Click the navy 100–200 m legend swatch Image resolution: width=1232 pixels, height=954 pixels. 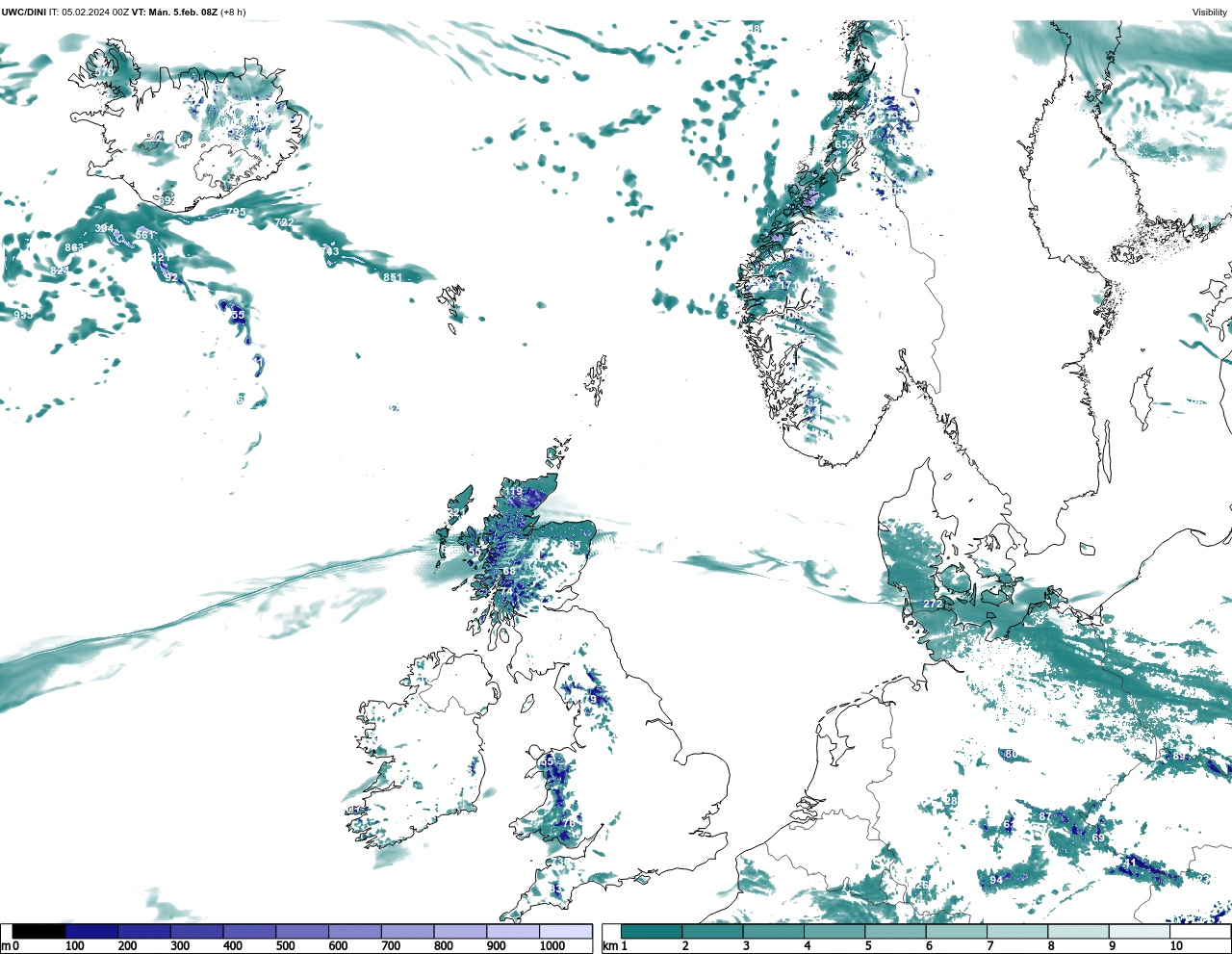91,932
